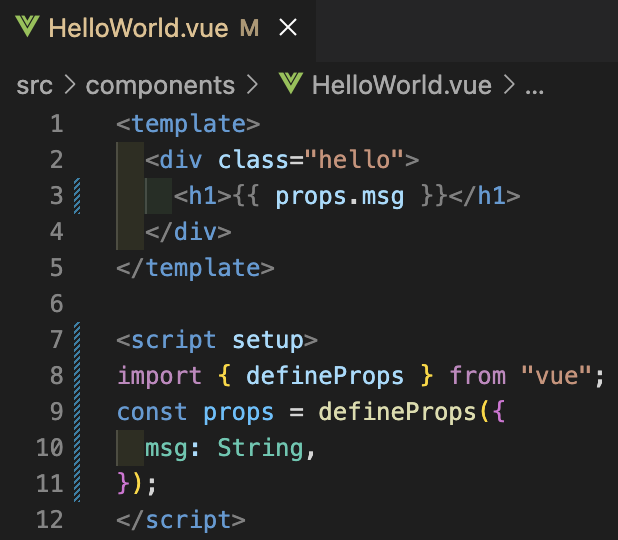Click the chevron after HelloWorld.vue breadcrumb
The width and height of the screenshot is (618, 540).
coord(509,84)
